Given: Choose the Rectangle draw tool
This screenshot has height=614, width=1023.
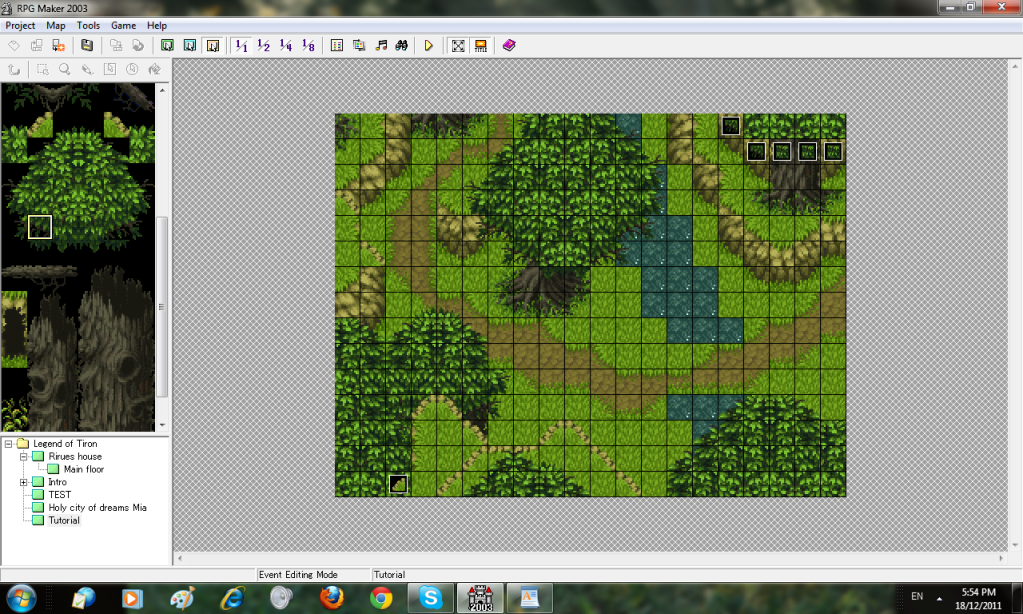Looking at the screenshot, I should (110, 69).
